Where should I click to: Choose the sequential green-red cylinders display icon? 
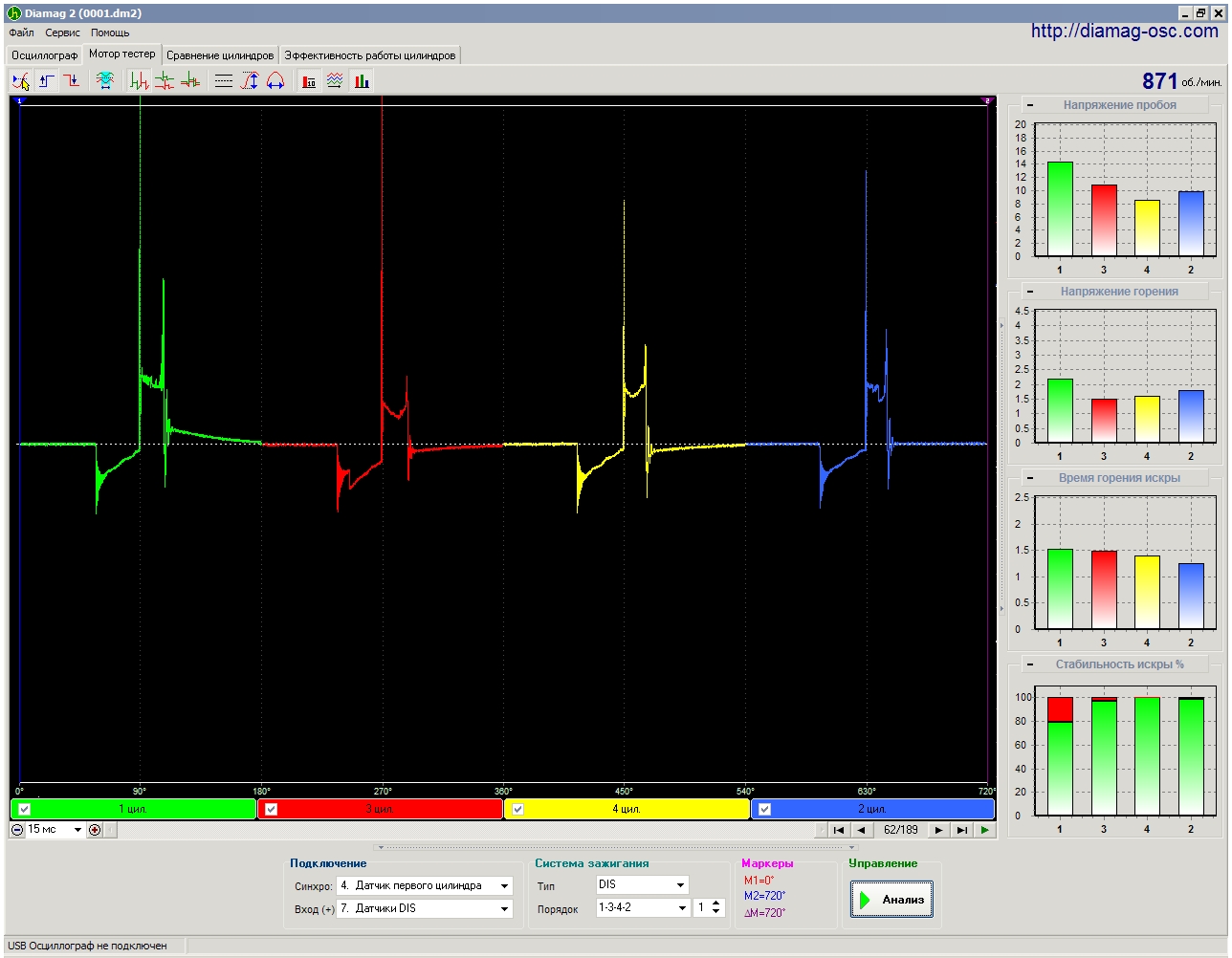[x=140, y=81]
